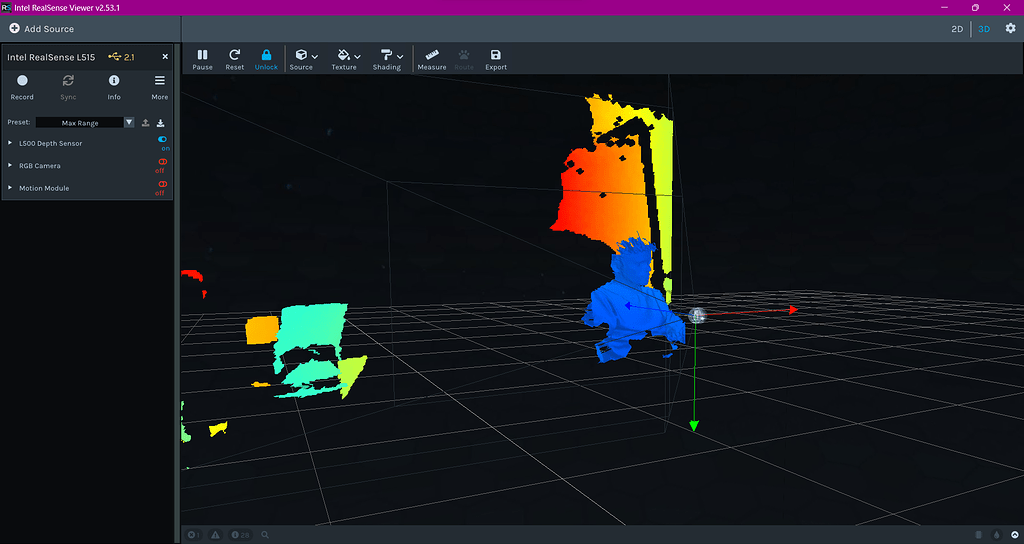This screenshot has height=544, width=1024.
Task: Expand the L500 Depth Sensor settings
Action: coord(11,143)
